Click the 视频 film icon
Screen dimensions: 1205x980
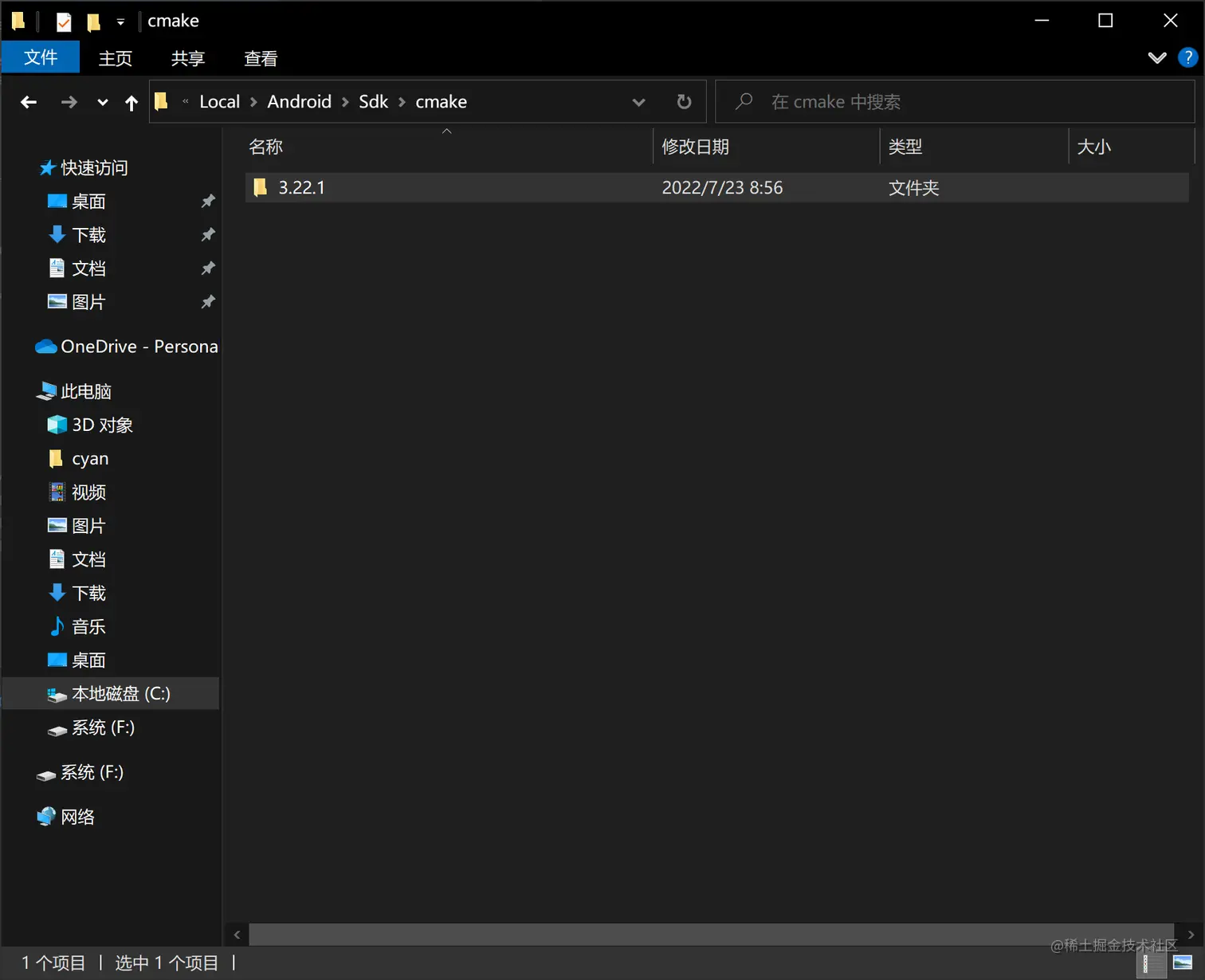click(57, 492)
